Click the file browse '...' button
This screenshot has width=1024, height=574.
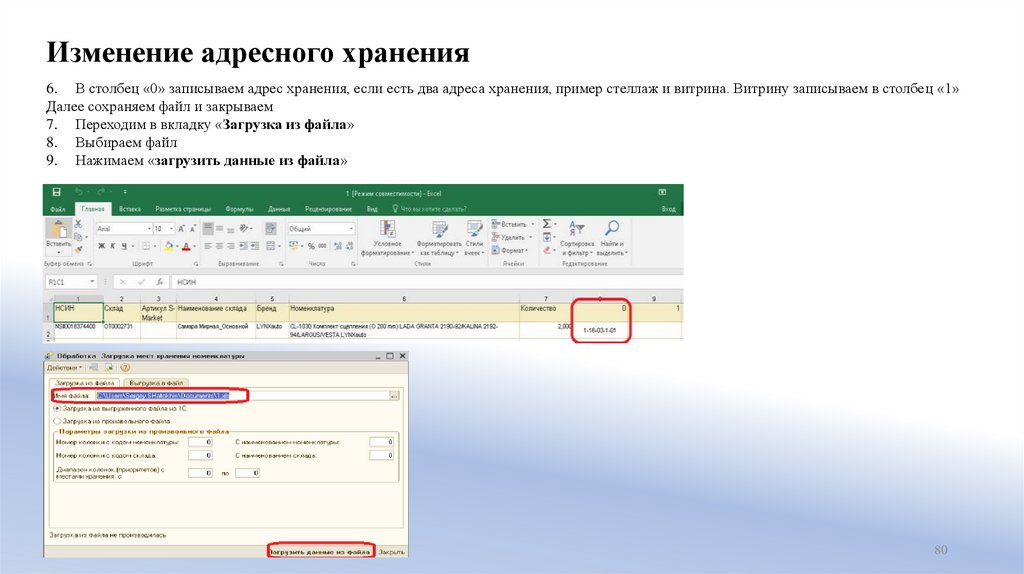click(x=394, y=396)
